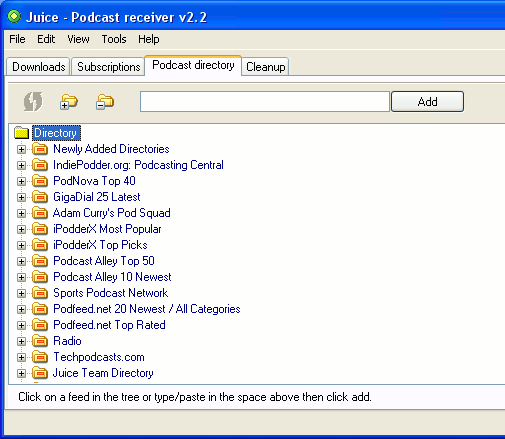Expand Podcast Alley Top 50 node
Image resolution: width=505 pixels, height=439 pixels.
click(x=21, y=261)
